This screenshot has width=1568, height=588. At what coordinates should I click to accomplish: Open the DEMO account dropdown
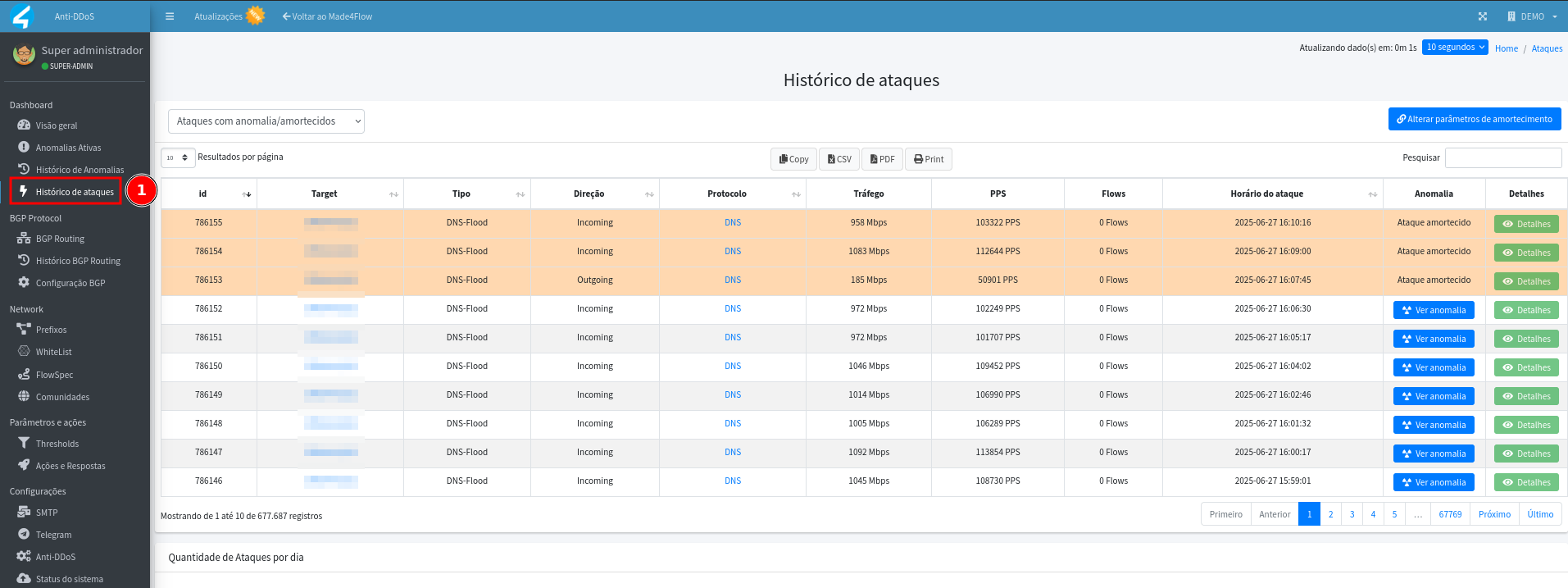click(x=1532, y=16)
